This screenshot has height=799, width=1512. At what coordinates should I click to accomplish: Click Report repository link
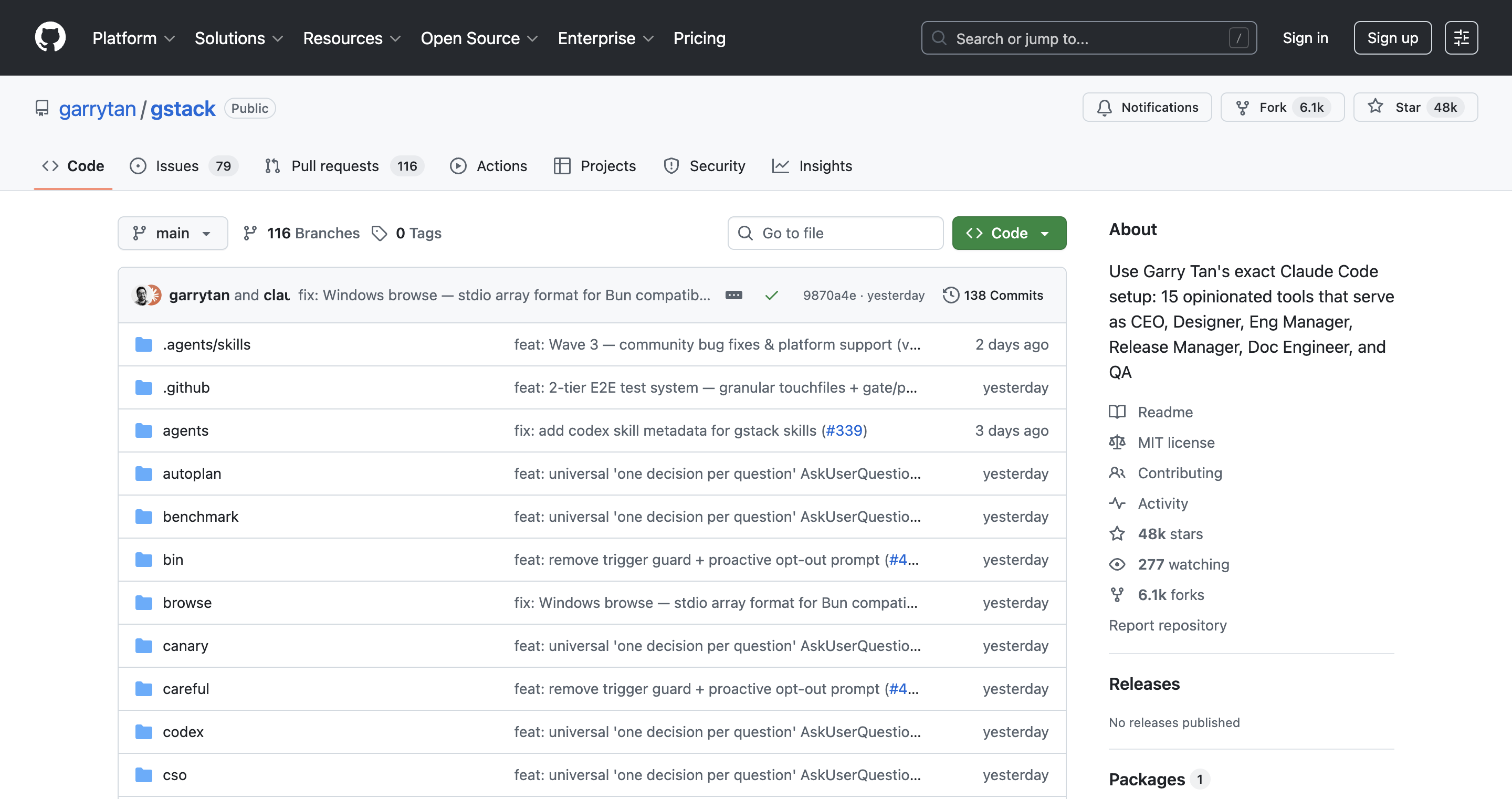point(1168,625)
